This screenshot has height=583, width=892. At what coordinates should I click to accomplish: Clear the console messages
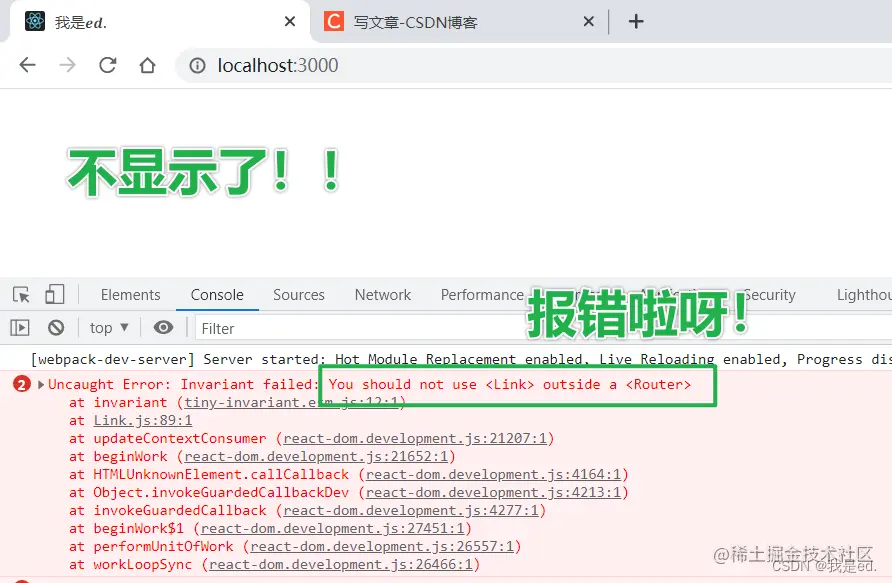[56, 327]
